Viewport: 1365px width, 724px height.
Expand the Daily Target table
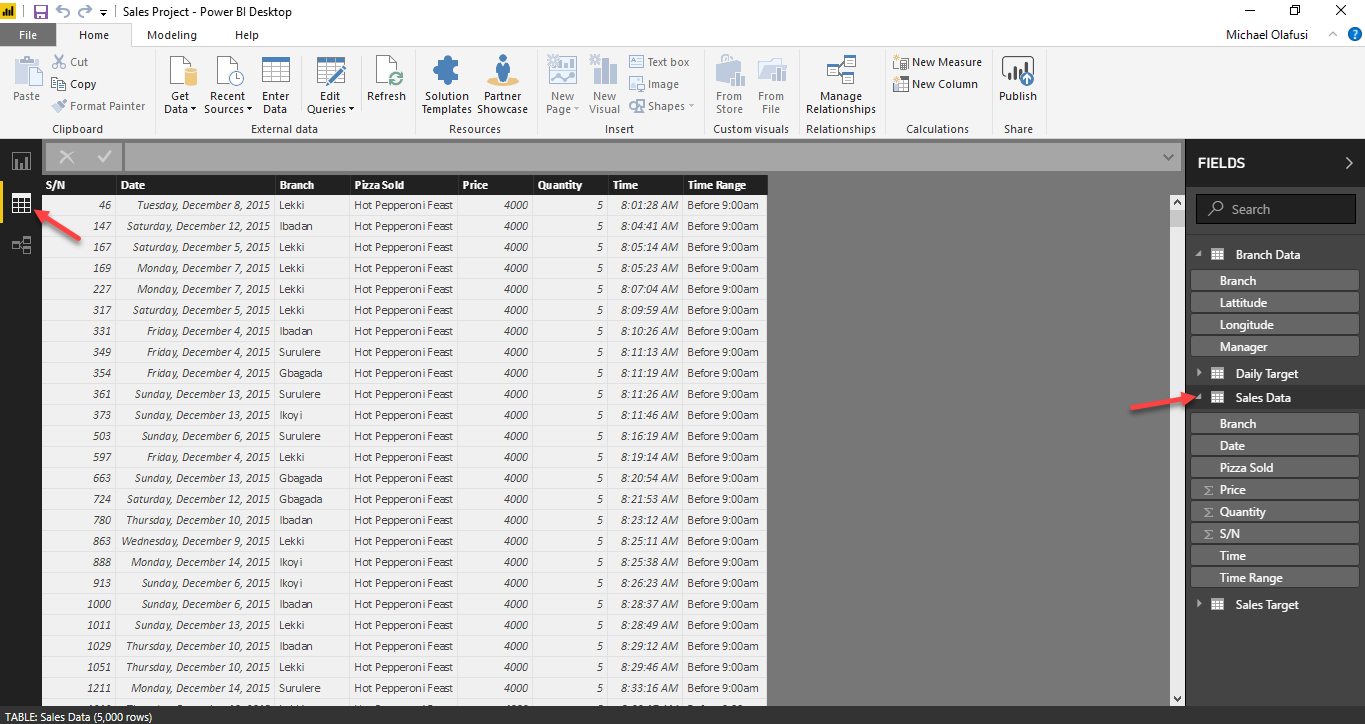[x=1200, y=372]
